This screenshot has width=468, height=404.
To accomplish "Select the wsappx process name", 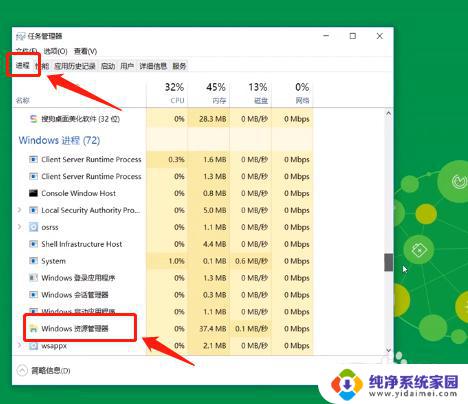I will (54, 346).
